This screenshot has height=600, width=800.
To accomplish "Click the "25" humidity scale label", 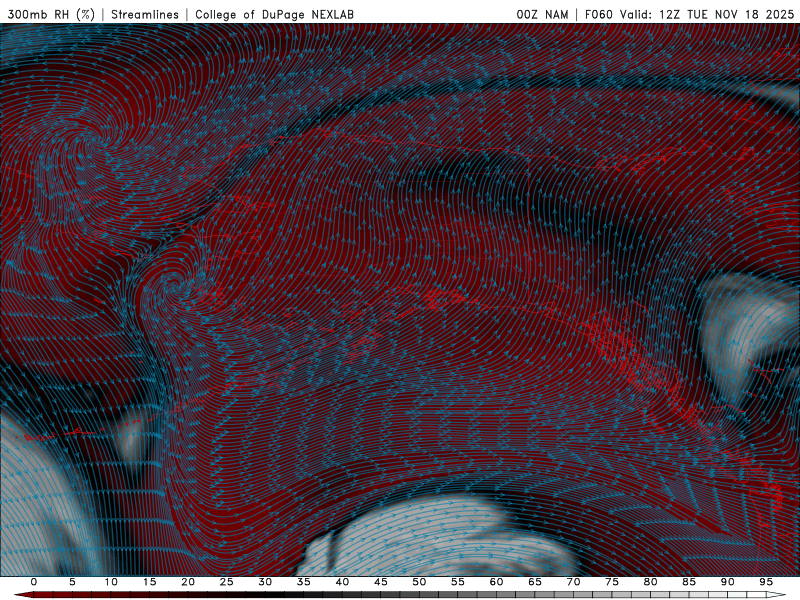I will tap(227, 582).
